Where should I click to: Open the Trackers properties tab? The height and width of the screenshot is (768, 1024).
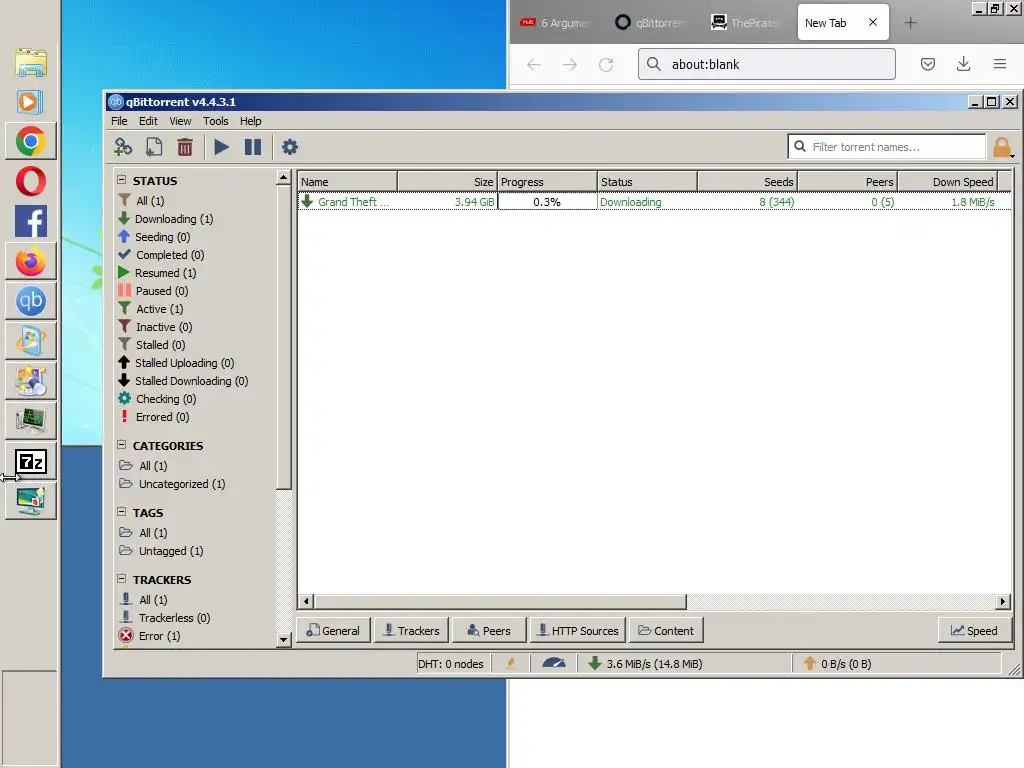[x=412, y=631]
